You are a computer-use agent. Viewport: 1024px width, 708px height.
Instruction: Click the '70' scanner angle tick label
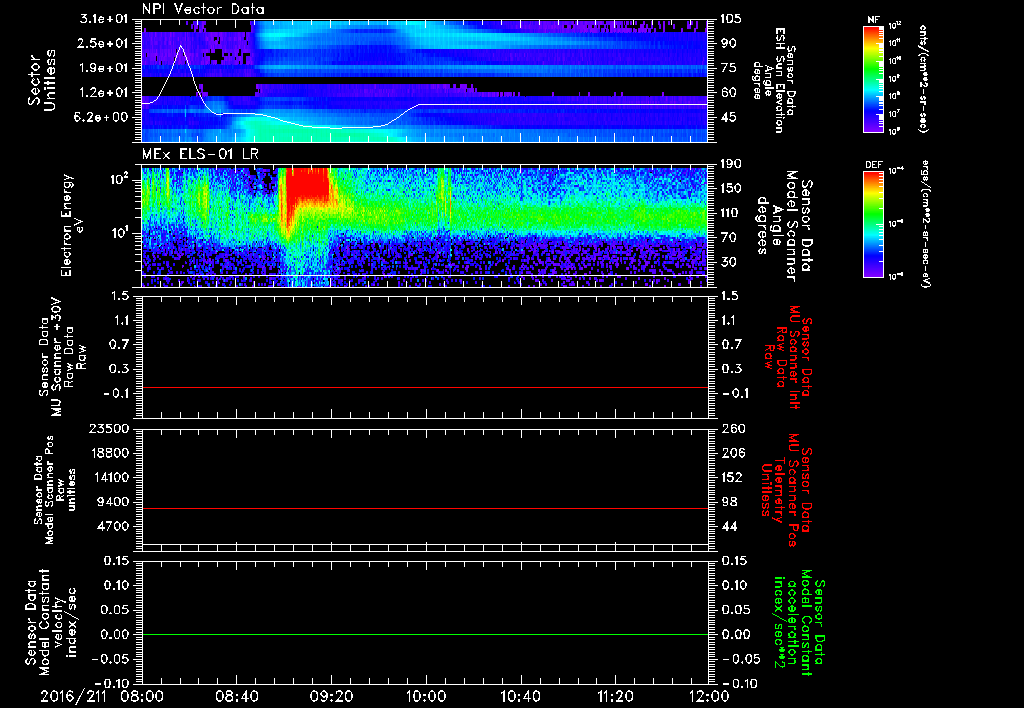(729, 238)
